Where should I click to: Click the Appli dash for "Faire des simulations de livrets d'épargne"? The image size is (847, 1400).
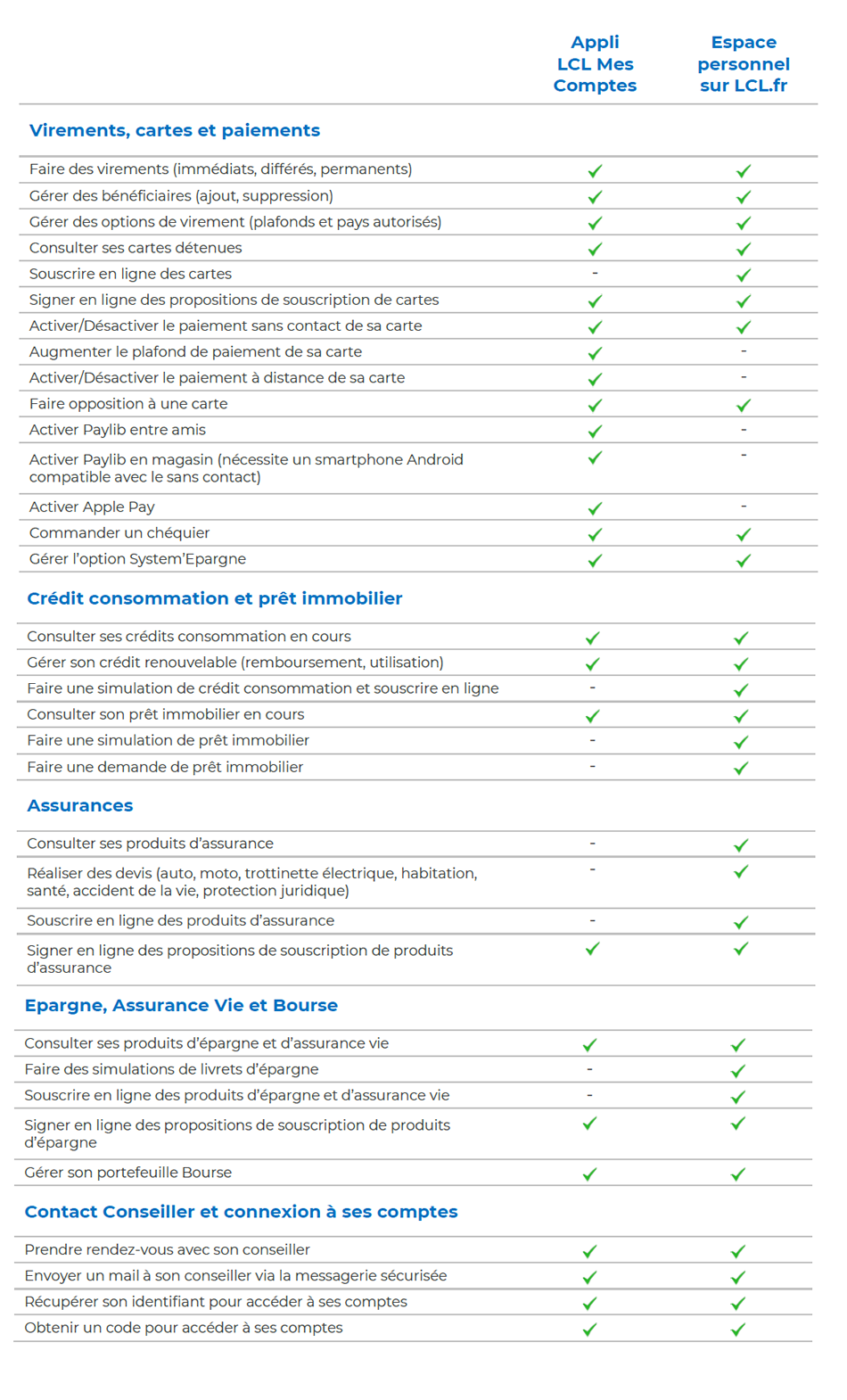[x=589, y=1069]
